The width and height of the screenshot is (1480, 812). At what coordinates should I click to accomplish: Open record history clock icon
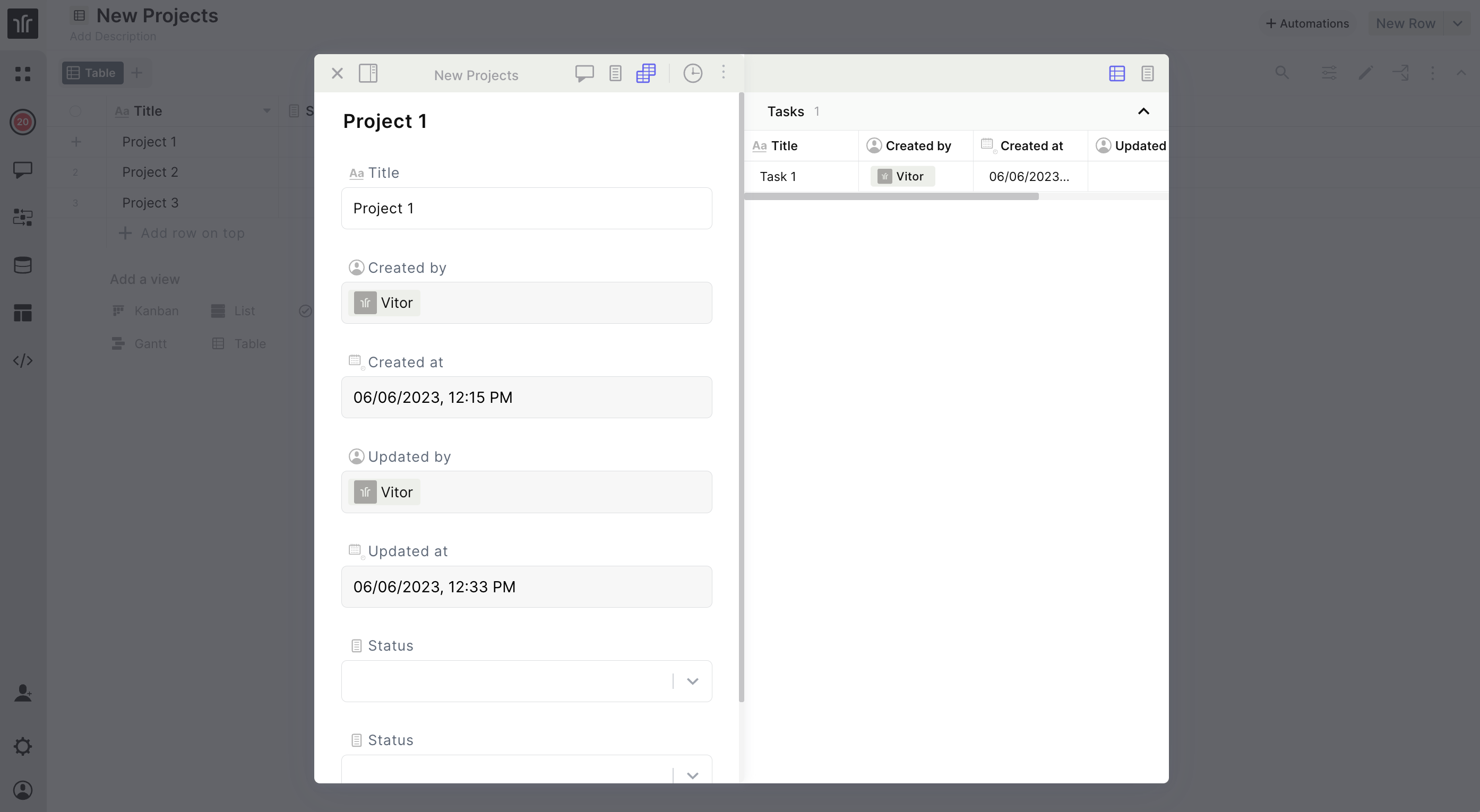tap(692, 74)
